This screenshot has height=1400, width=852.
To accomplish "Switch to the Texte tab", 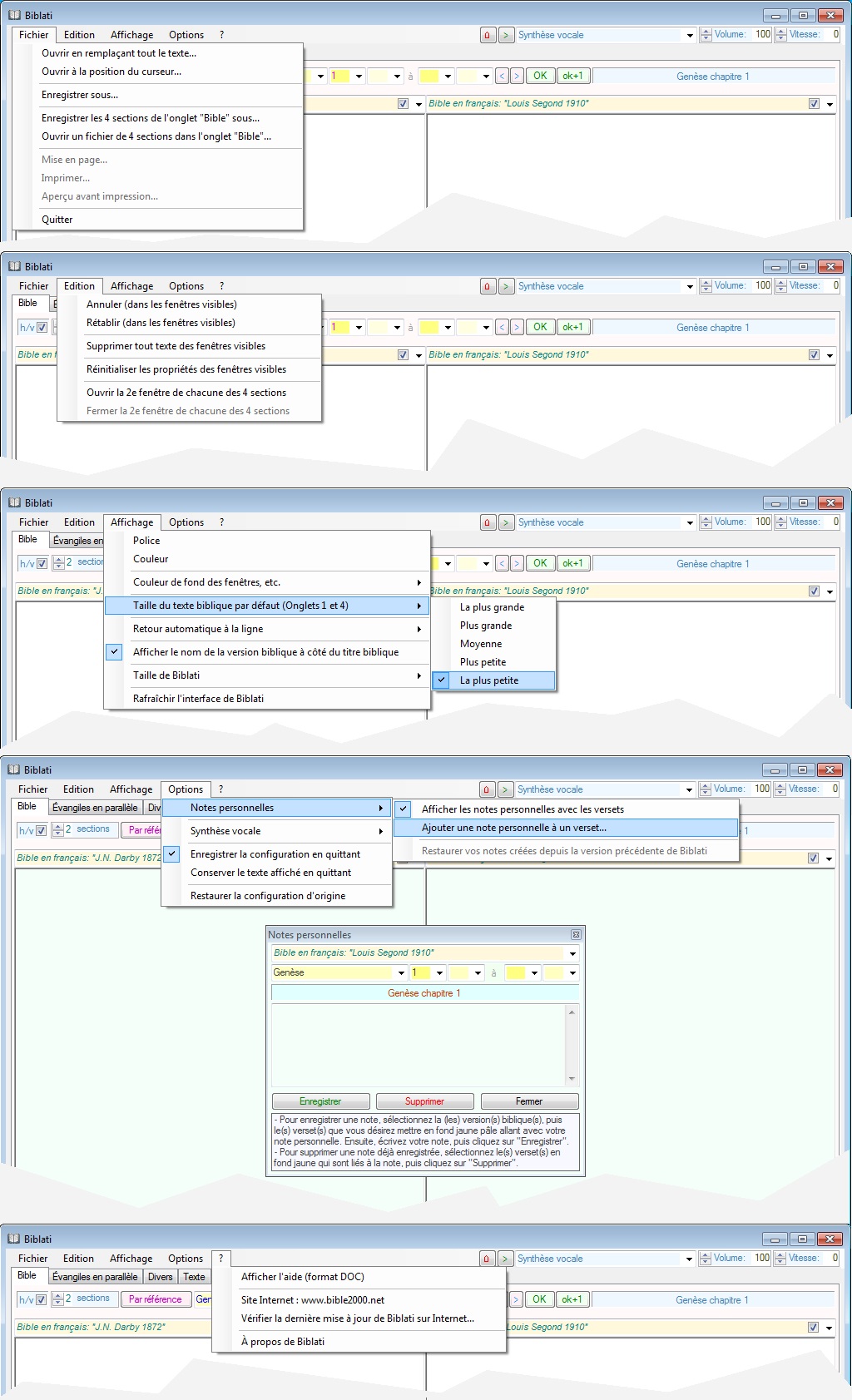I will 194,1277.
